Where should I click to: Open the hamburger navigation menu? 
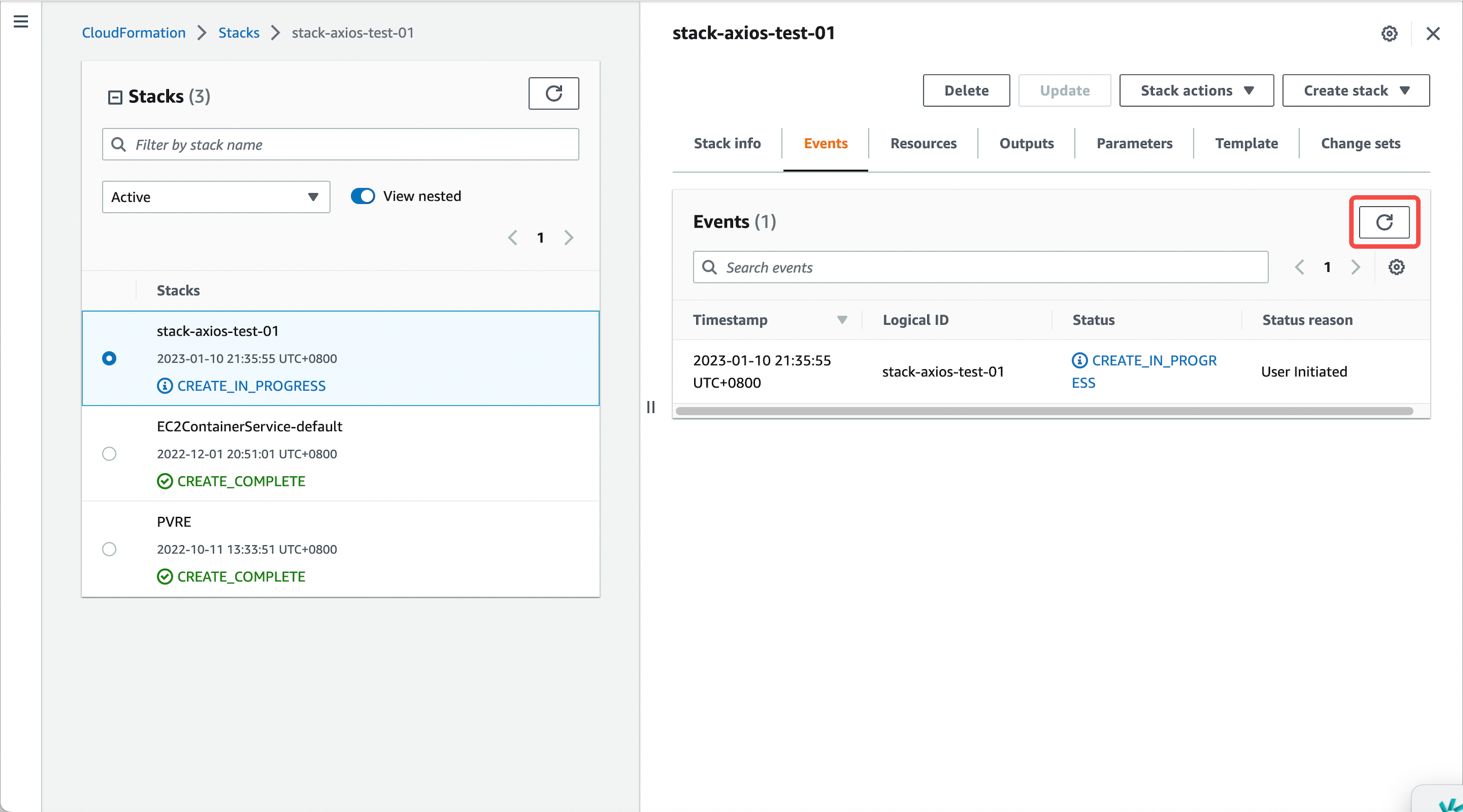coord(21,22)
